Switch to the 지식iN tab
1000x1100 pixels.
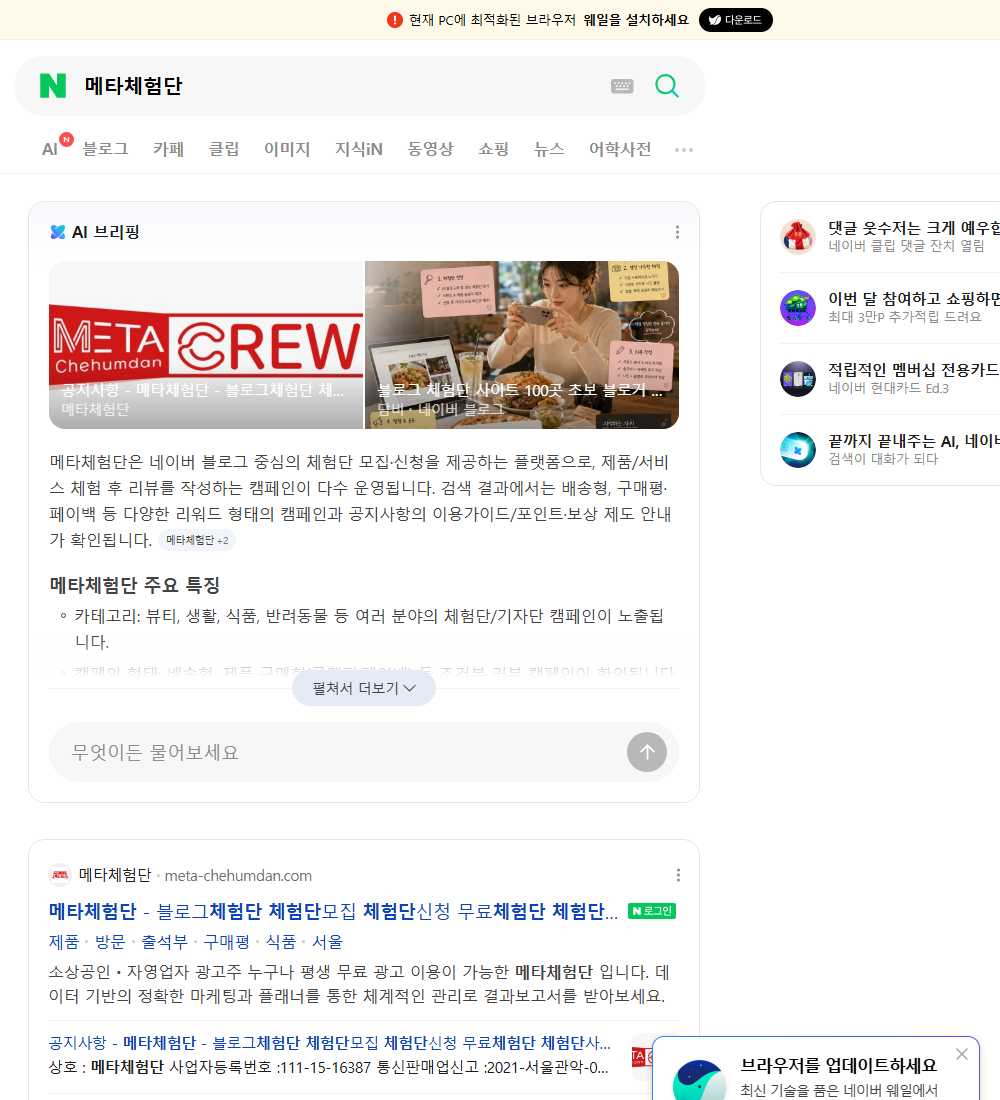(x=359, y=149)
